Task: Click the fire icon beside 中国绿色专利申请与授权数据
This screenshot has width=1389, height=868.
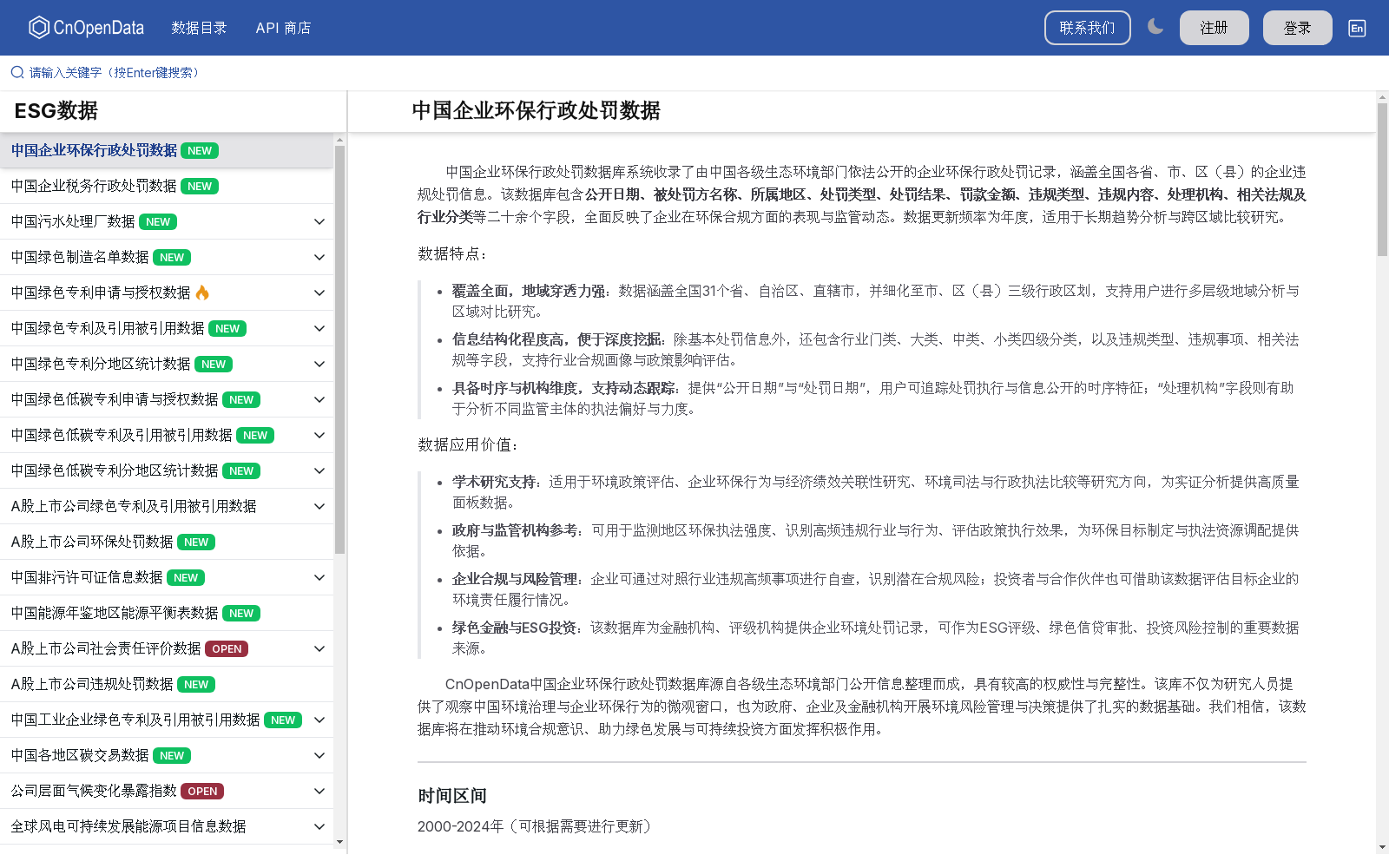Action: pos(202,293)
